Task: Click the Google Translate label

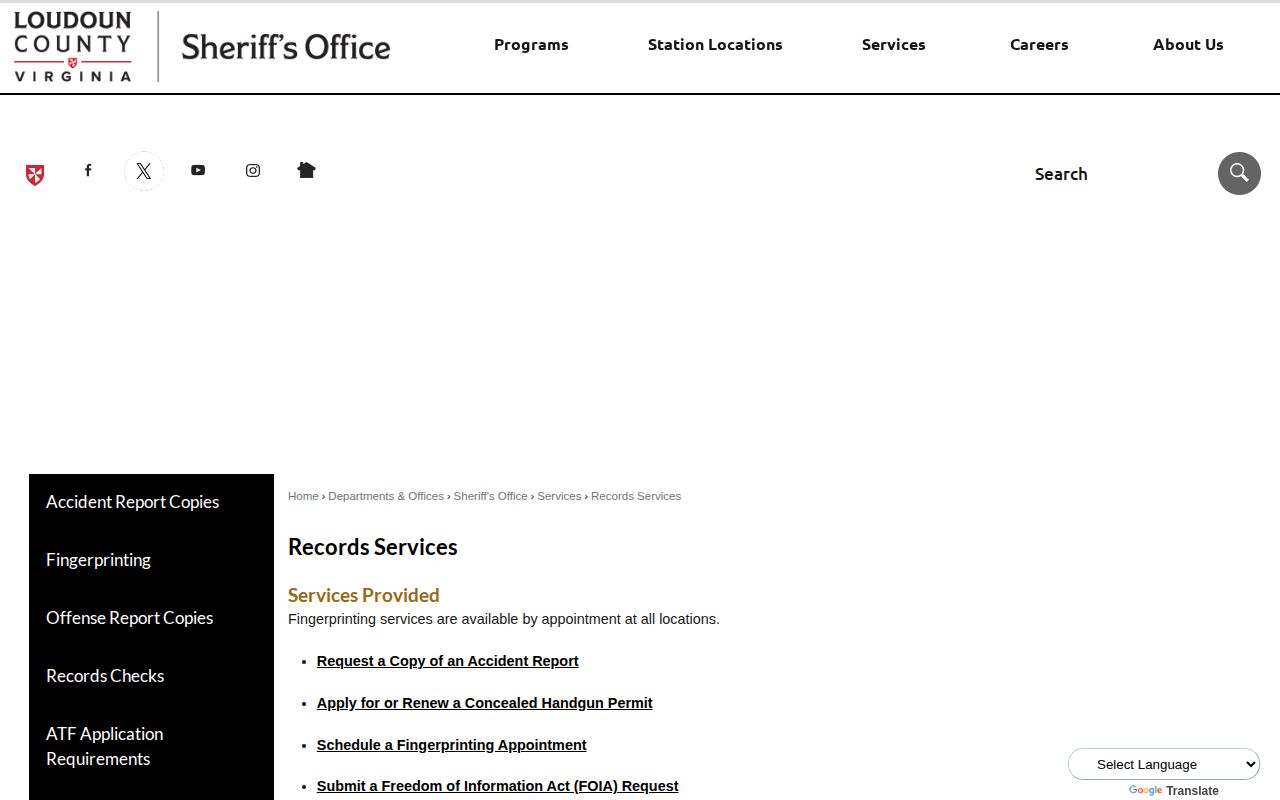Action: click(x=1174, y=791)
